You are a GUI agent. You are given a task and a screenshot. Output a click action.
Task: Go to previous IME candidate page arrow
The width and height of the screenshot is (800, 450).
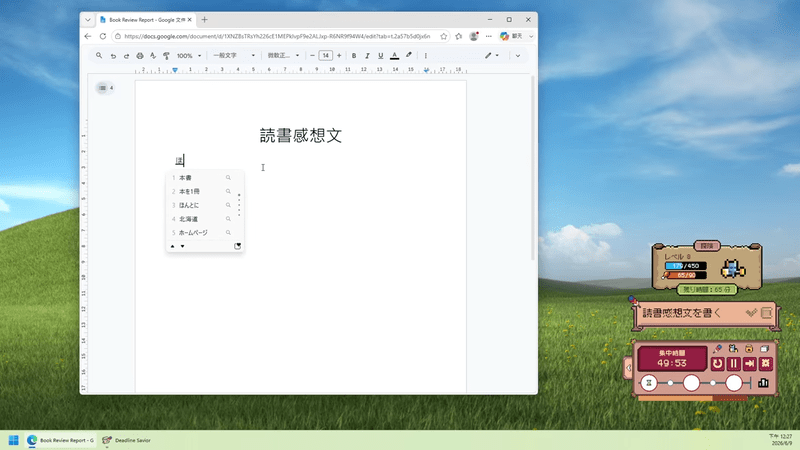(x=172, y=246)
